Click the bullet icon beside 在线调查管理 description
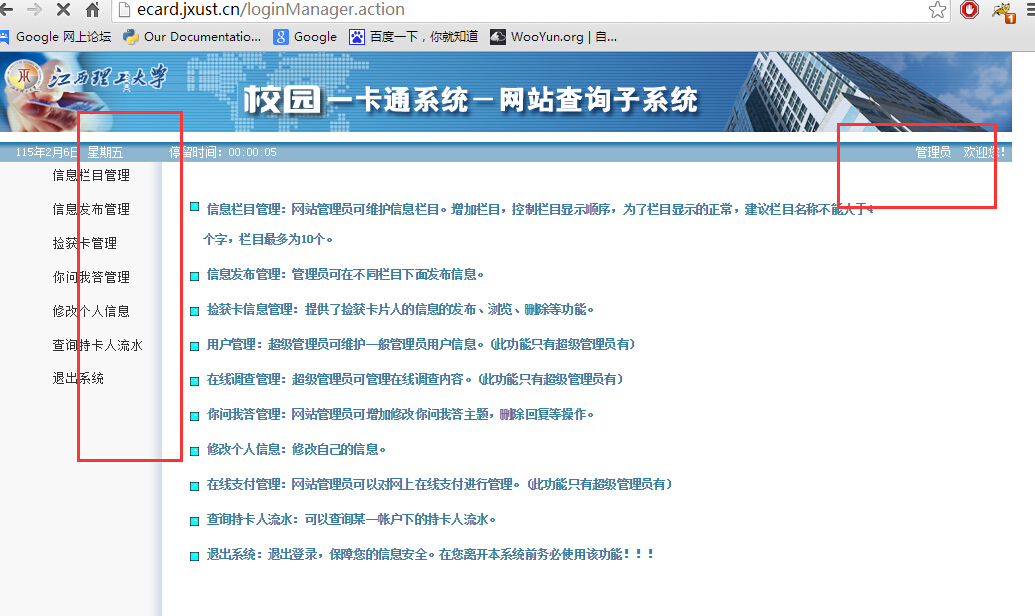The image size is (1035, 616). tap(195, 382)
